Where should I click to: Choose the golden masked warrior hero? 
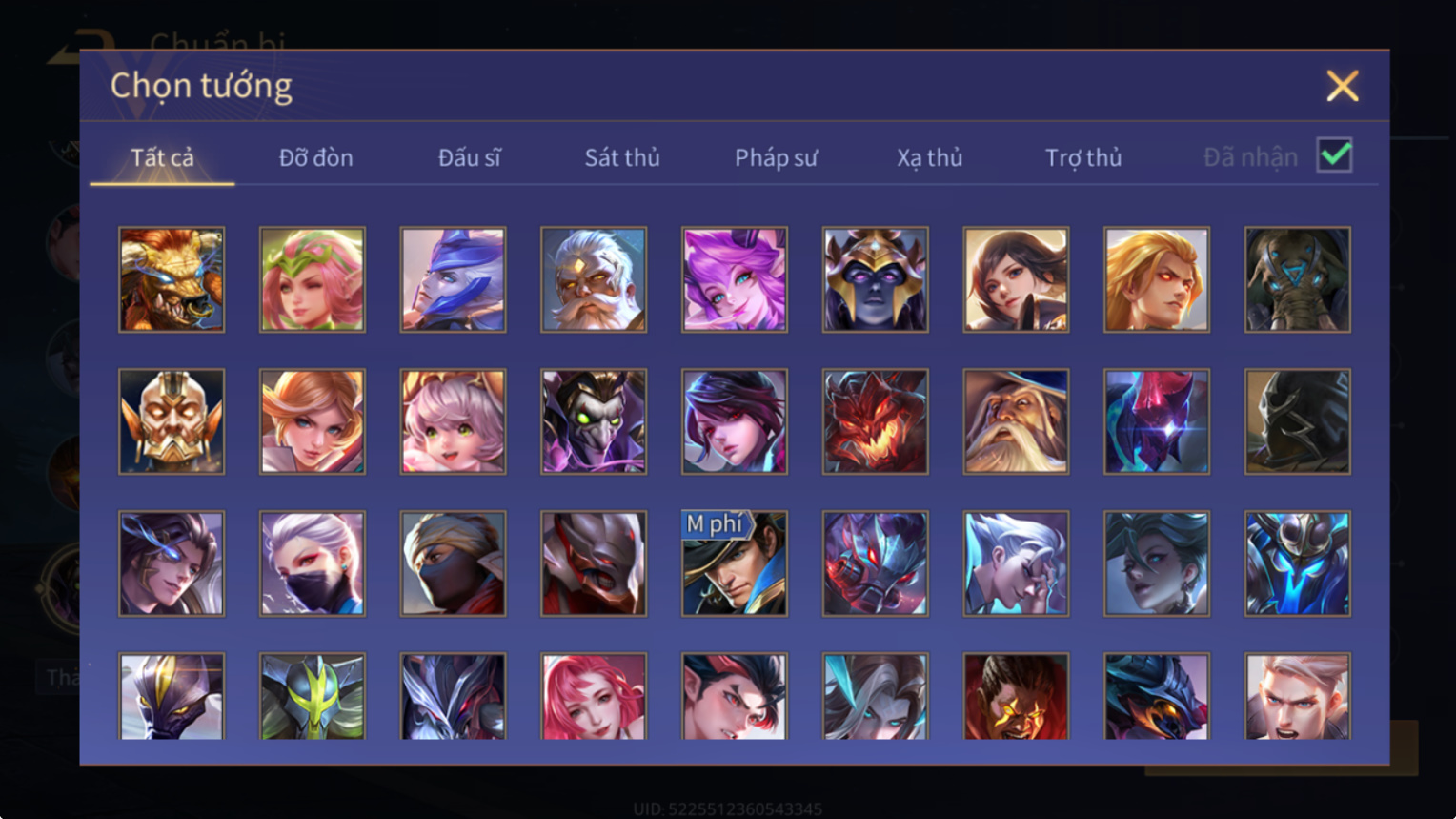pos(172,421)
